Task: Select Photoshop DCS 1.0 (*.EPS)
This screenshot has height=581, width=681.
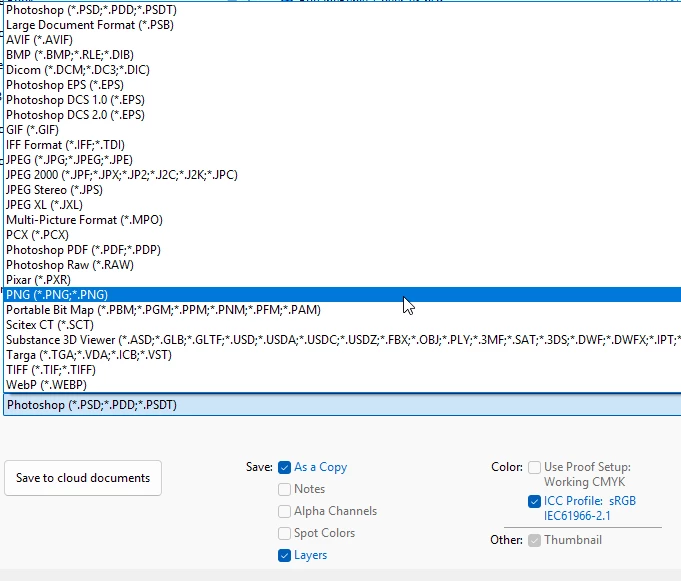Action: tap(342, 100)
